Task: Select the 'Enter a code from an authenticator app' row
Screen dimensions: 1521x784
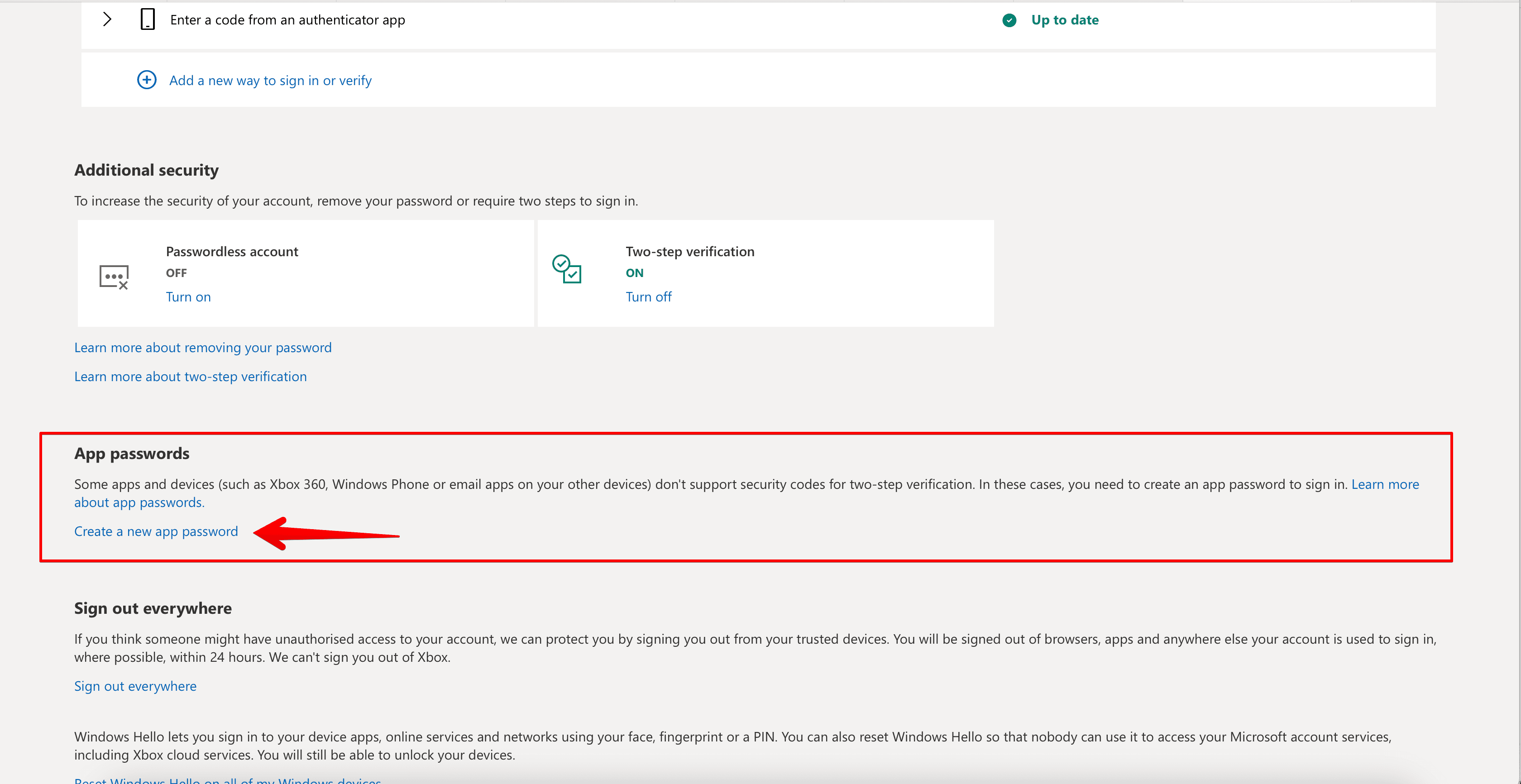Action: point(287,19)
